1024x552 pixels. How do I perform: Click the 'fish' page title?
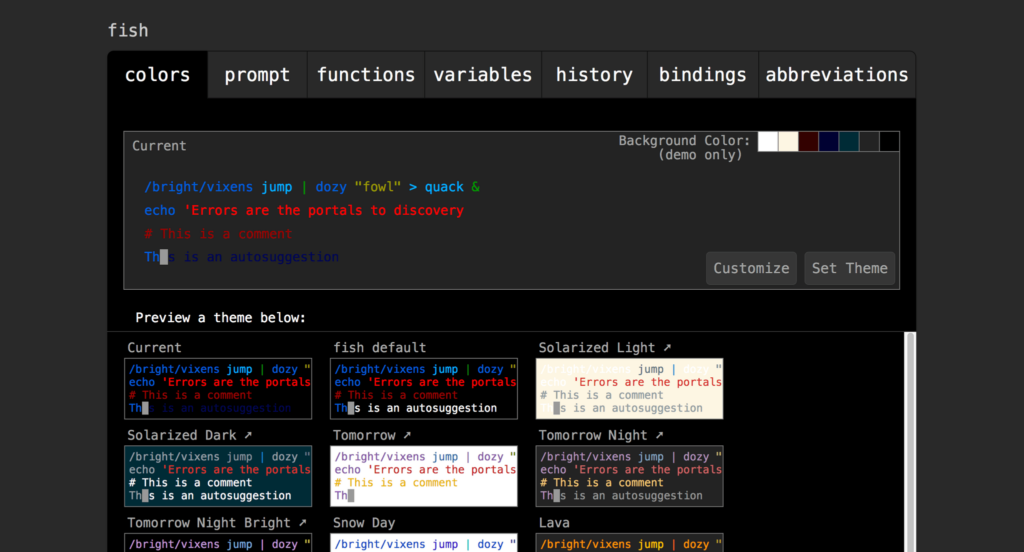click(x=128, y=31)
